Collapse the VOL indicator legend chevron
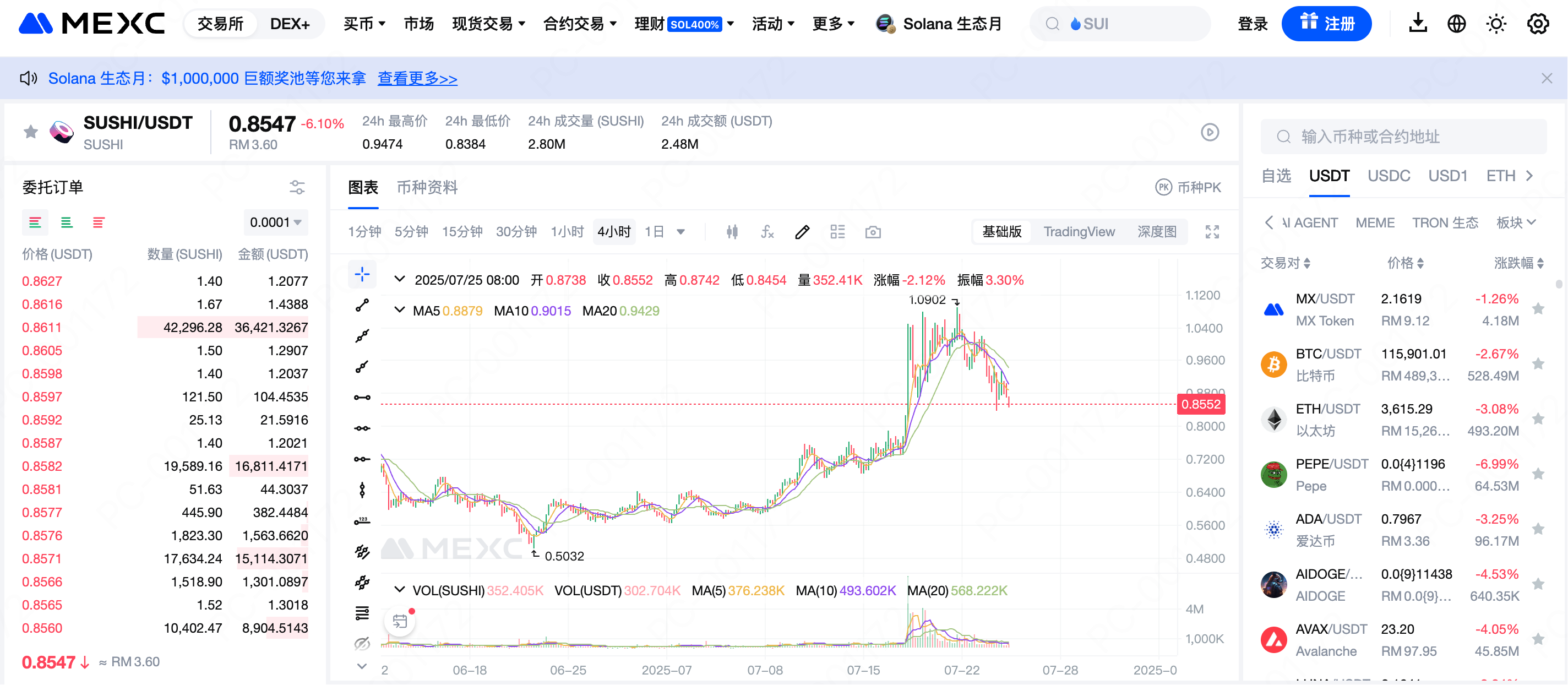Screen dimensions: 1568x685 [399, 590]
